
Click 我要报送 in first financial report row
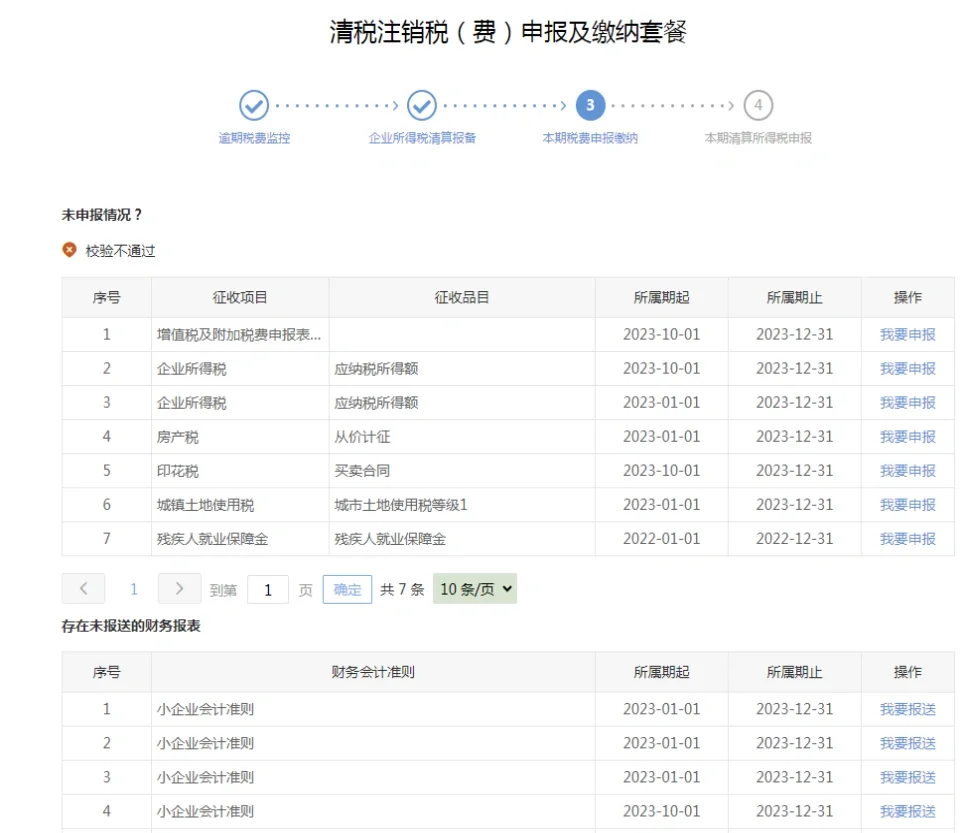point(907,709)
